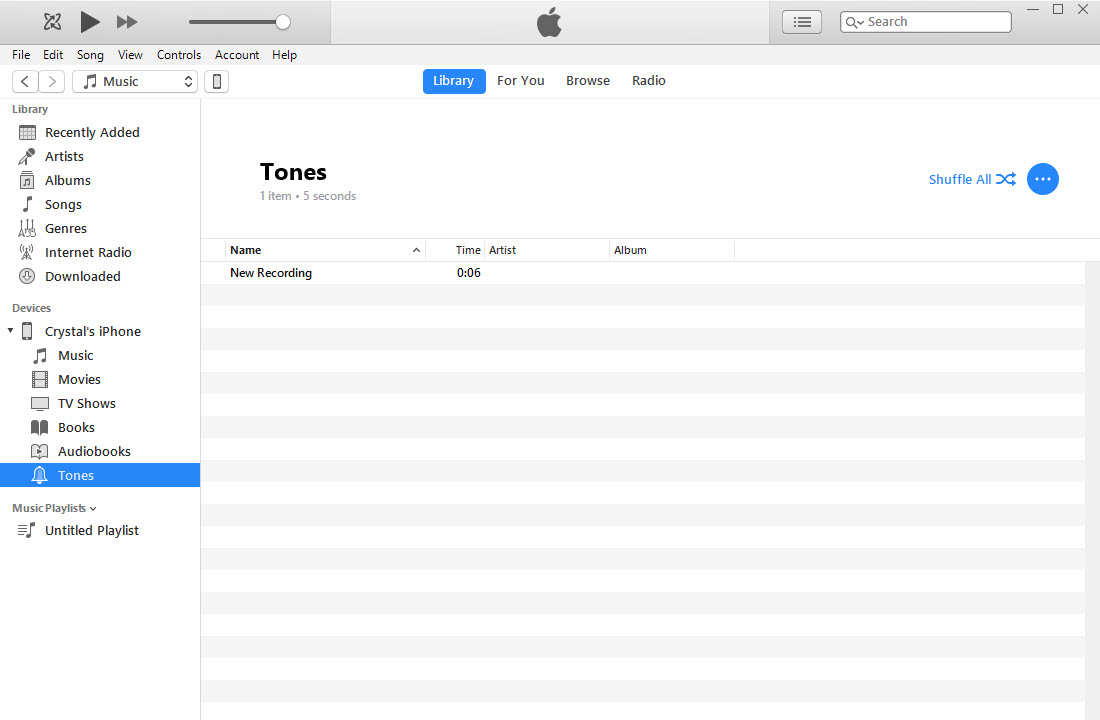Go back with the left arrow button

pyautogui.click(x=25, y=81)
